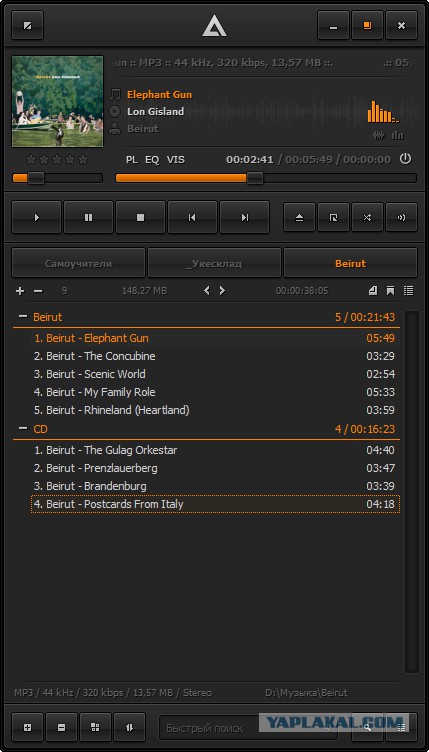Click the remove files button at bottom

tap(61, 728)
